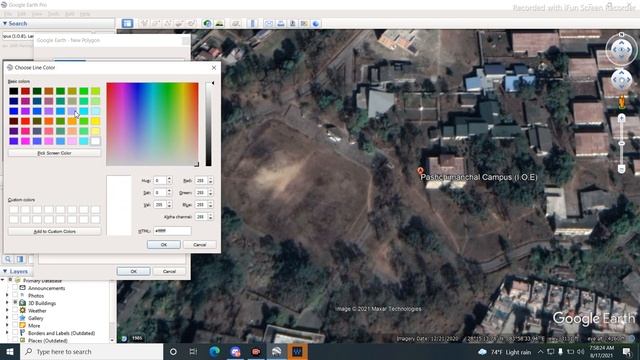The height and width of the screenshot is (360, 640).
Task: Open the Ruler tool
Action: 253,23
